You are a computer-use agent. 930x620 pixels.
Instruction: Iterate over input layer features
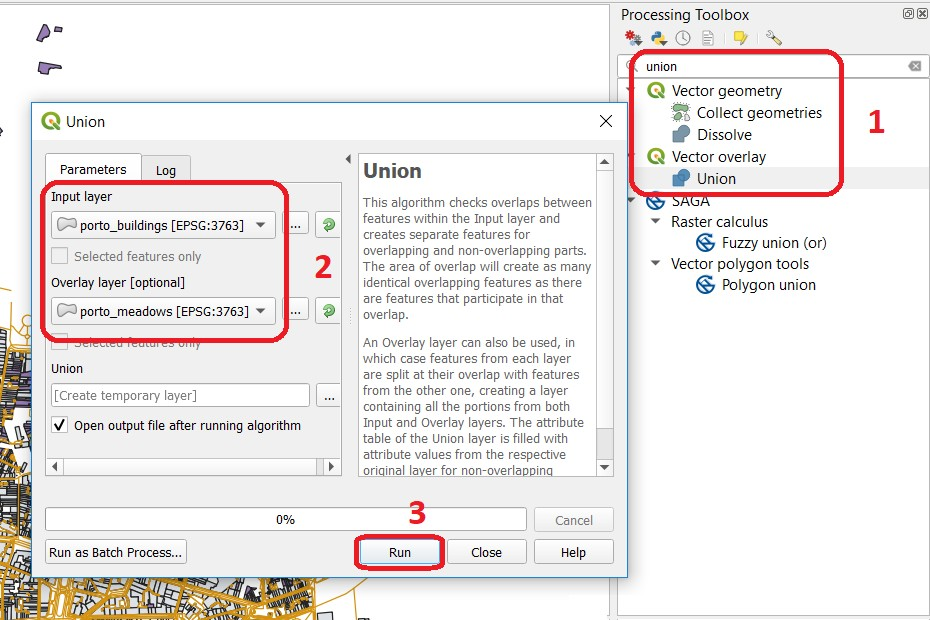pyautogui.click(x=329, y=225)
